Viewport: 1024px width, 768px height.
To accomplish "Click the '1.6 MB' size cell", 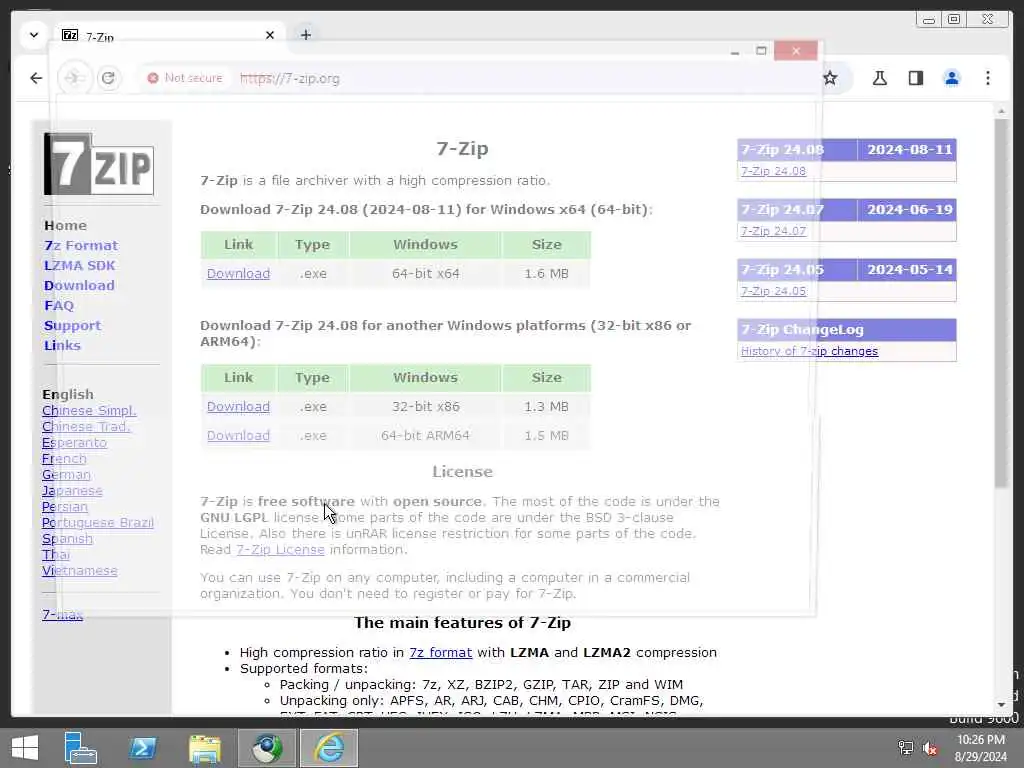I will (x=547, y=274).
